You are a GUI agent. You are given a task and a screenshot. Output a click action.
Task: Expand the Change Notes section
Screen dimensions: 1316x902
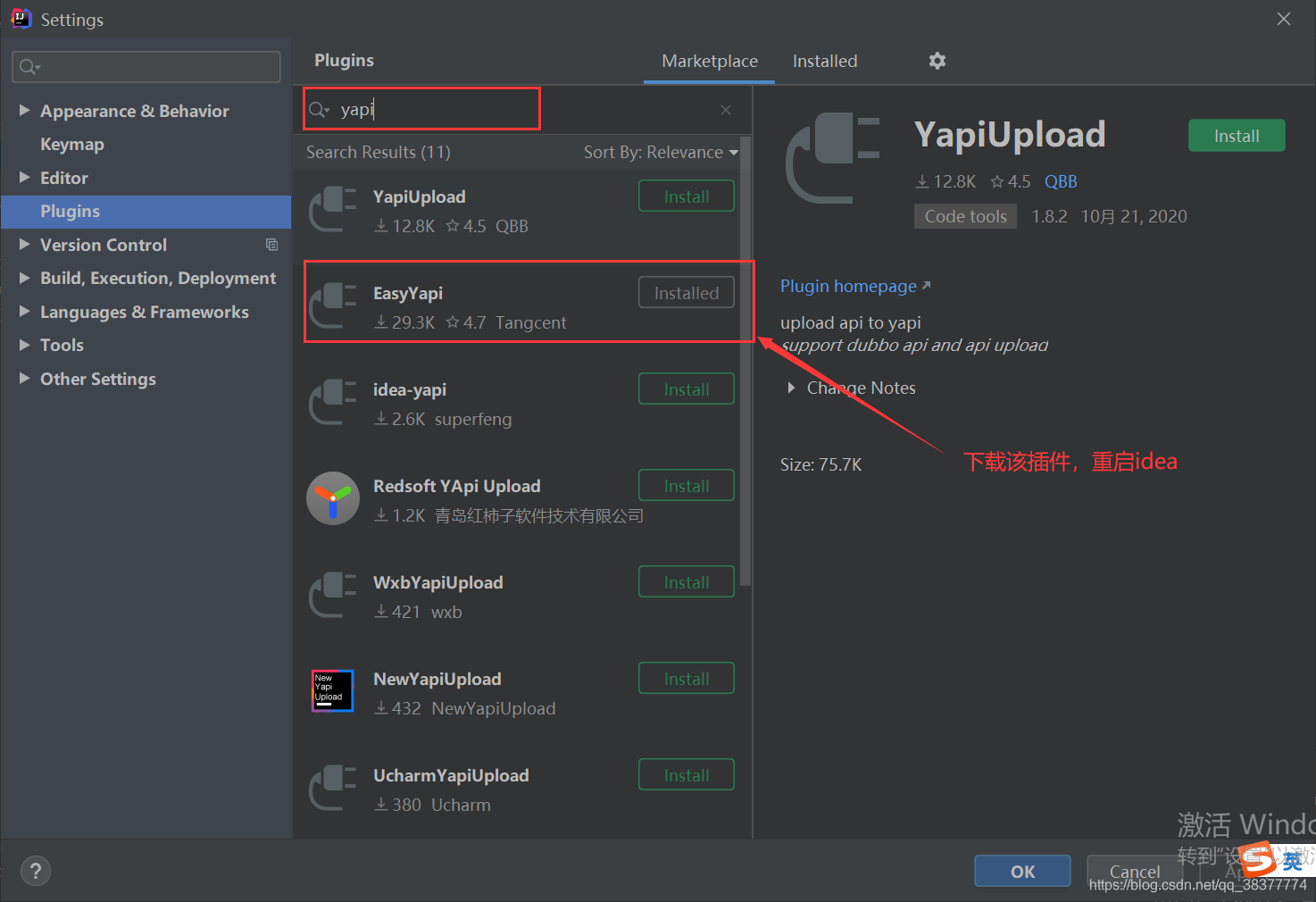point(791,388)
